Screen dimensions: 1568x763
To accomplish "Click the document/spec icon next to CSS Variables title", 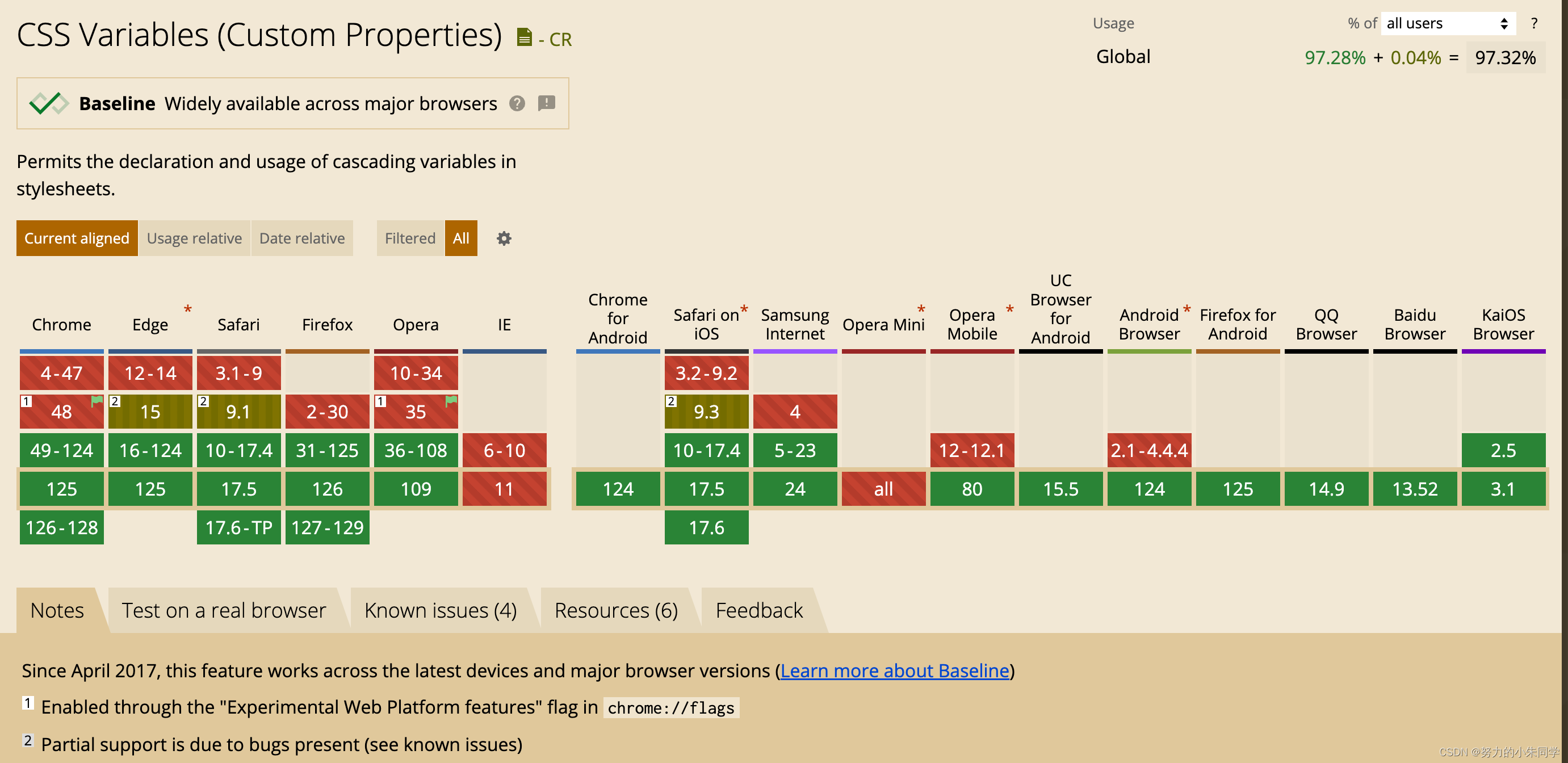I will coord(522,37).
